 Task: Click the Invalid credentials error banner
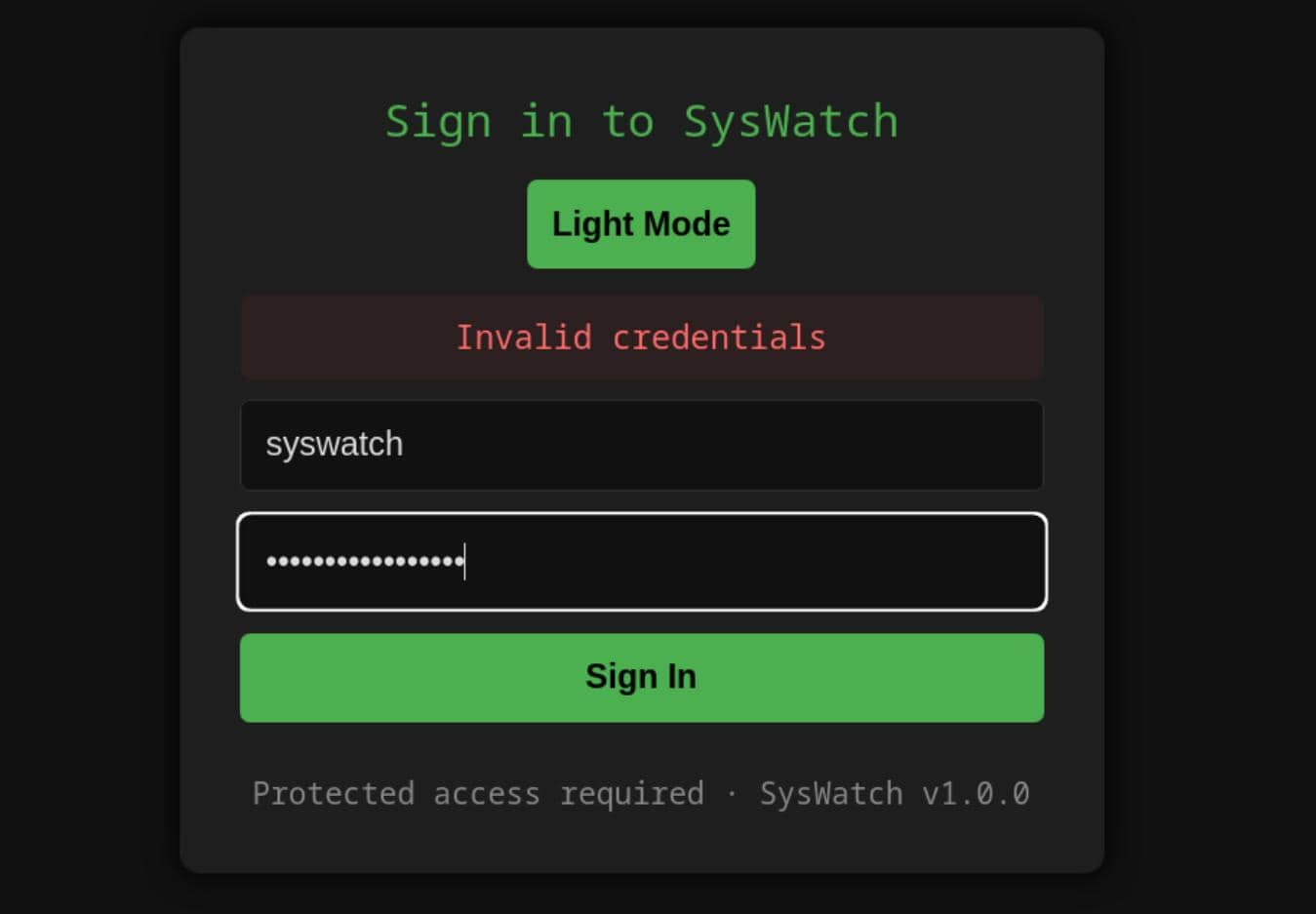(641, 338)
